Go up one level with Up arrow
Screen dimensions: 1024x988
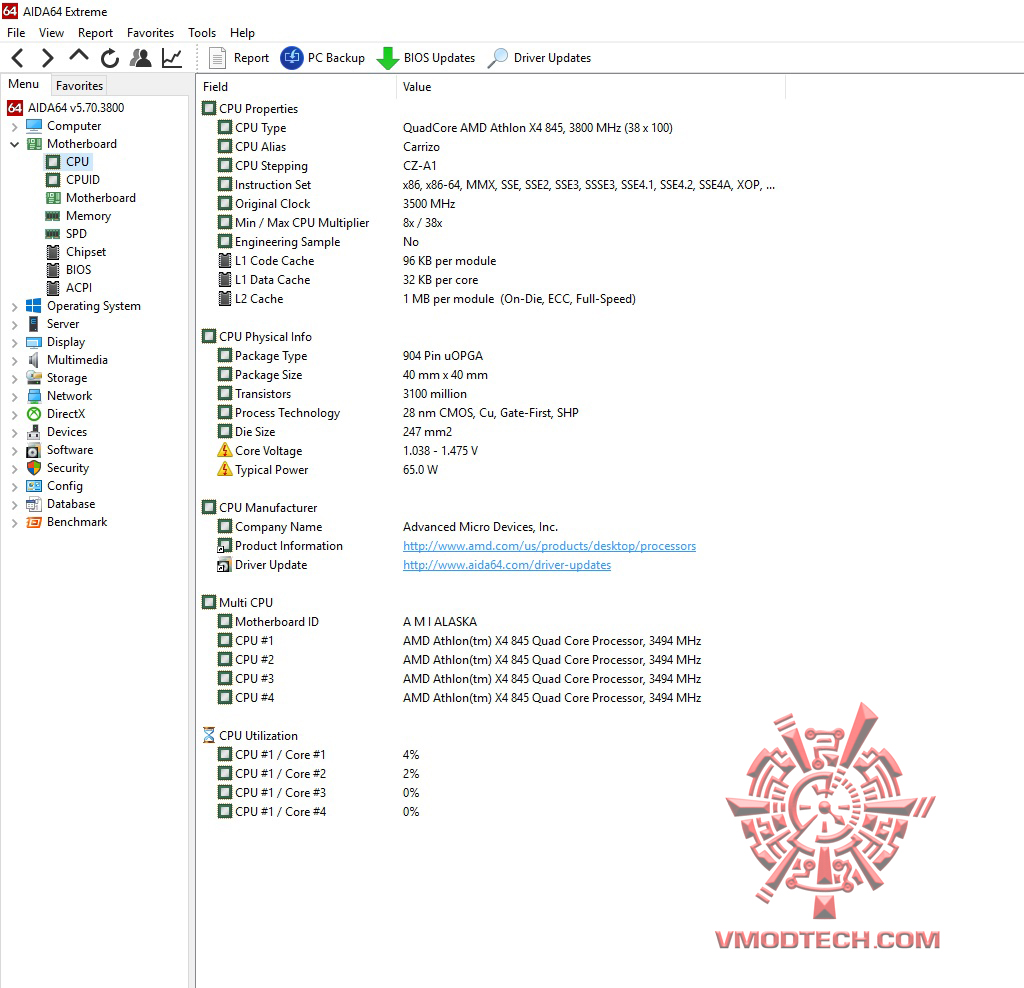[x=78, y=57]
